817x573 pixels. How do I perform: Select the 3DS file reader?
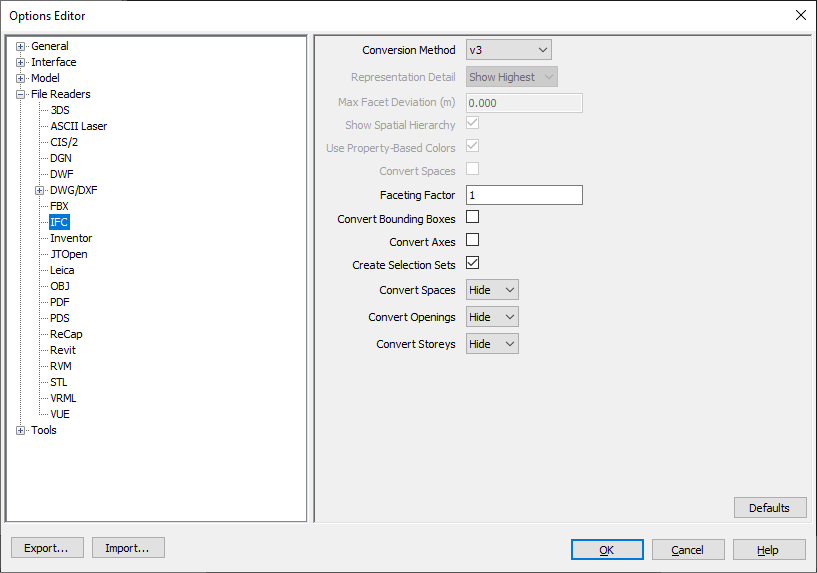coord(60,110)
